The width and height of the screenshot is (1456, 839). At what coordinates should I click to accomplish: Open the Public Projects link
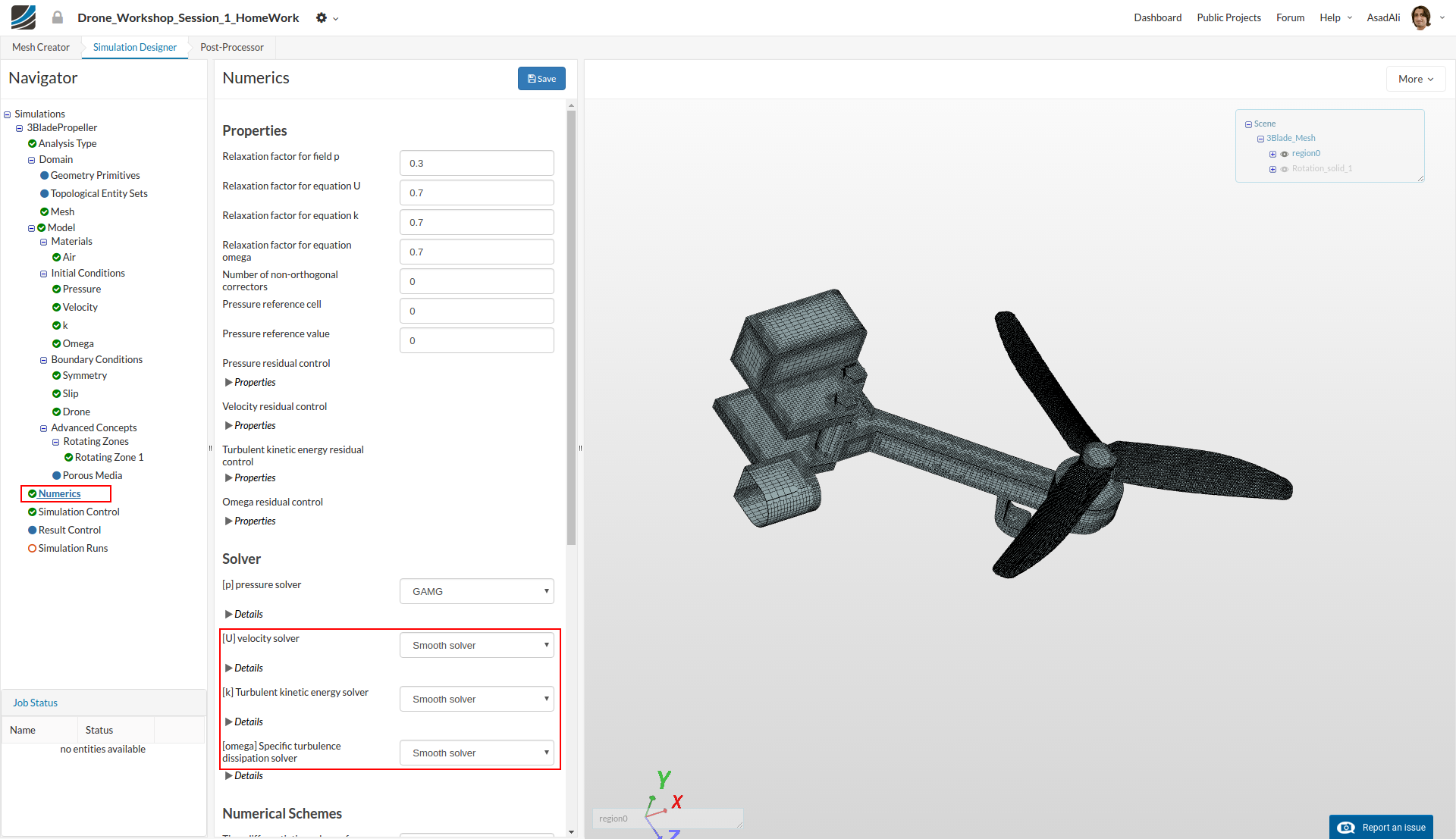(x=1228, y=17)
